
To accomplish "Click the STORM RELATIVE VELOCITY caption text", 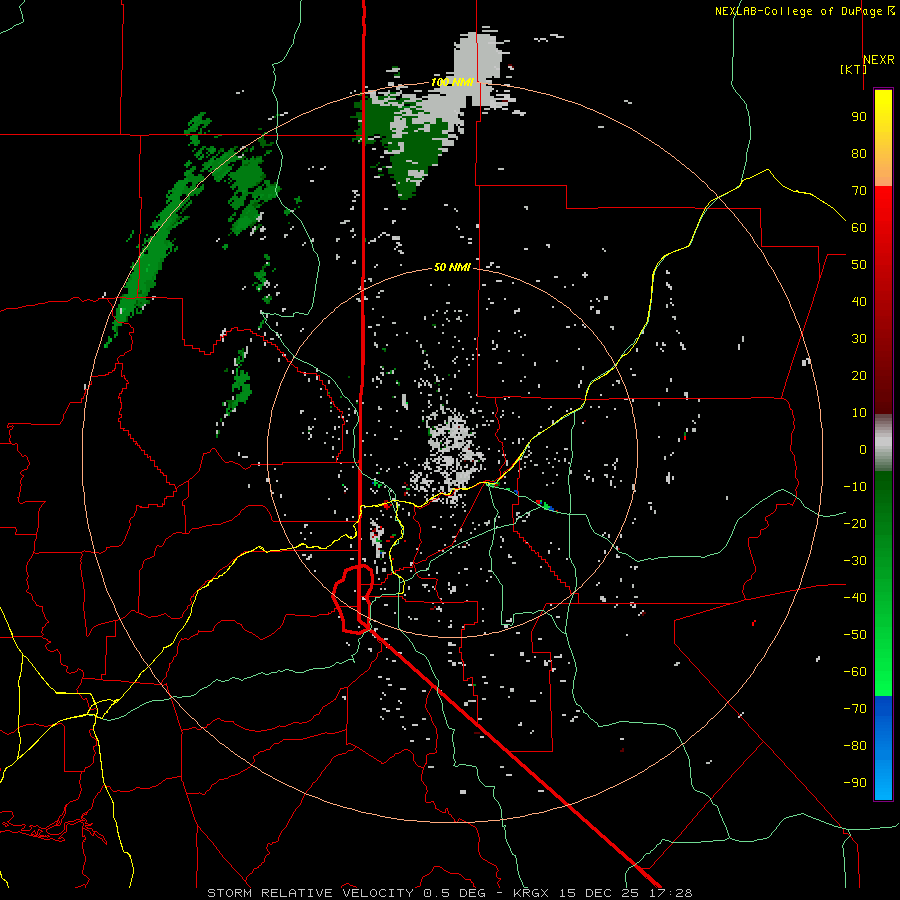I will (310, 893).
